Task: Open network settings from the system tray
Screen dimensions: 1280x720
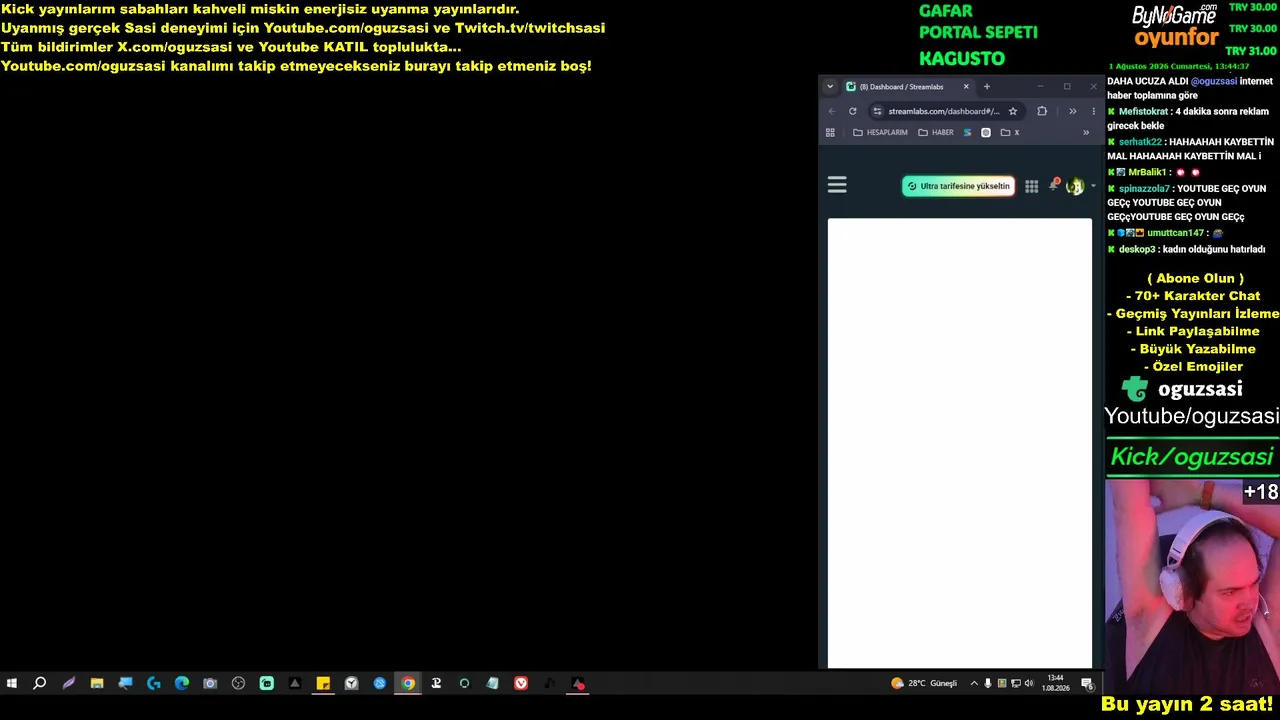Action: click(1016, 684)
